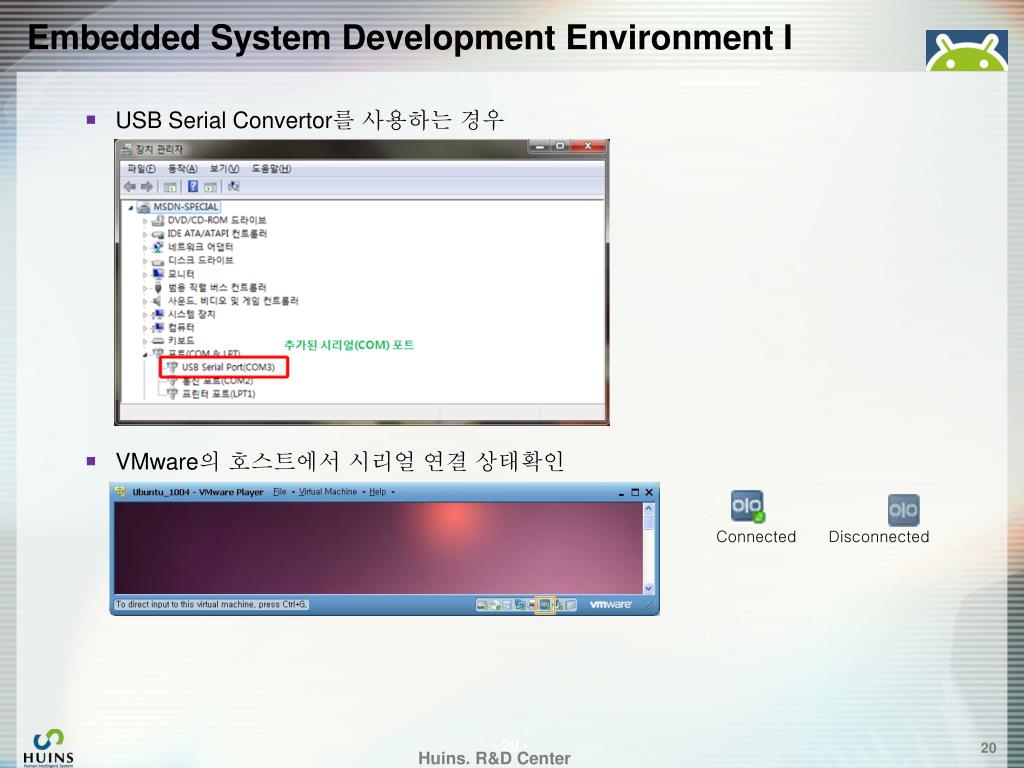1024x768 pixels.
Task: Click the scan for hardware changes toolbar icon
Action: click(x=233, y=187)
